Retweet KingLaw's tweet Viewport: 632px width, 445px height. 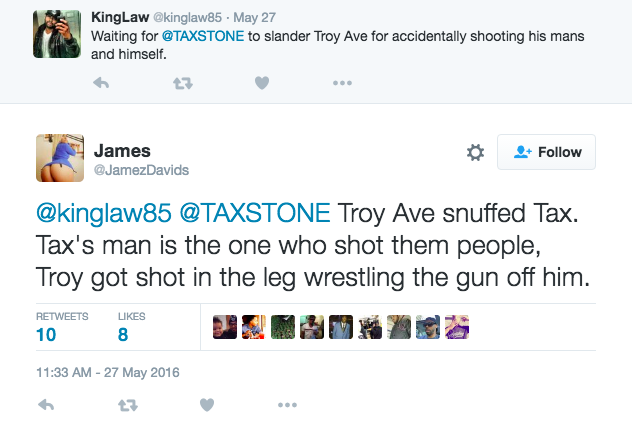pyautogui.click(x=182, y=84)
